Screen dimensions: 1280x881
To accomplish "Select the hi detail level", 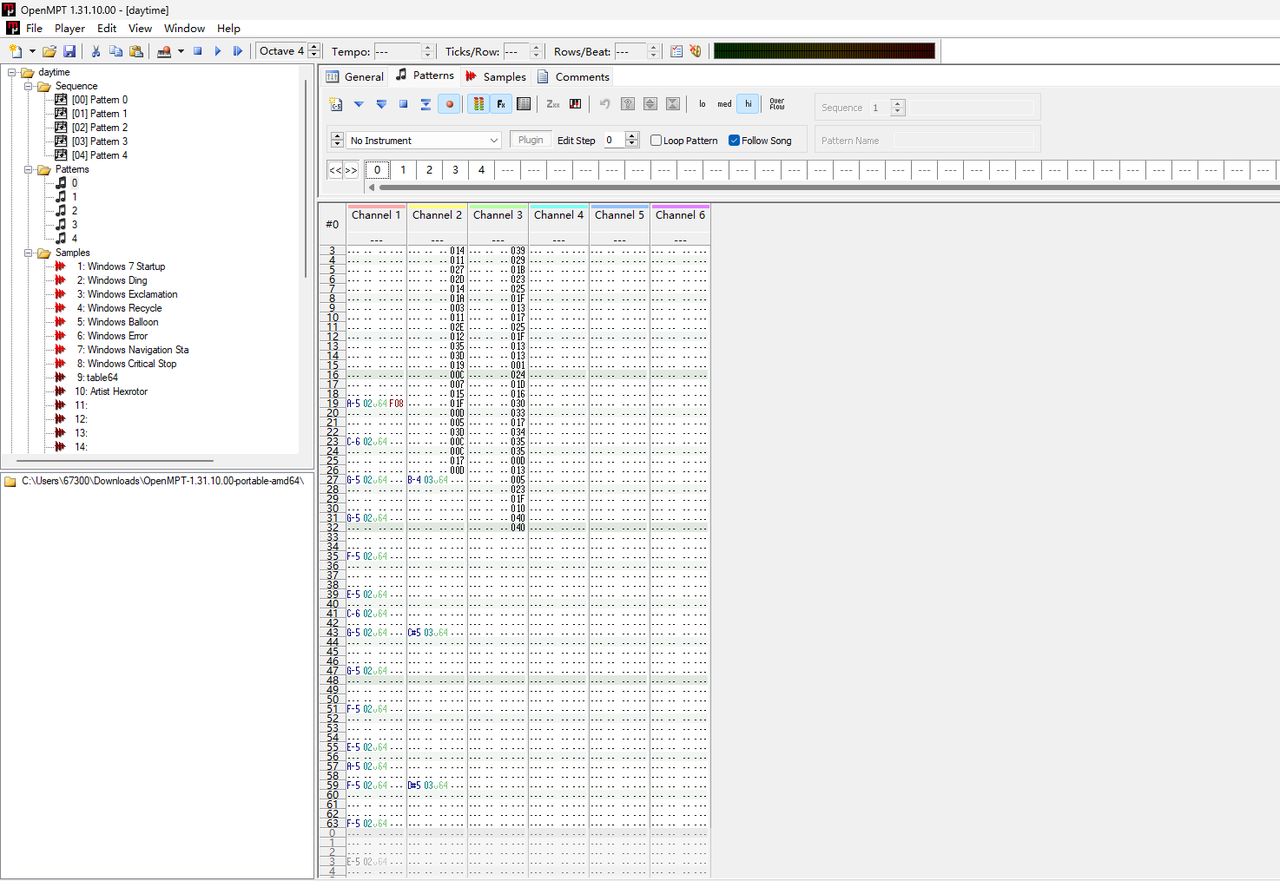I will 748,104.
